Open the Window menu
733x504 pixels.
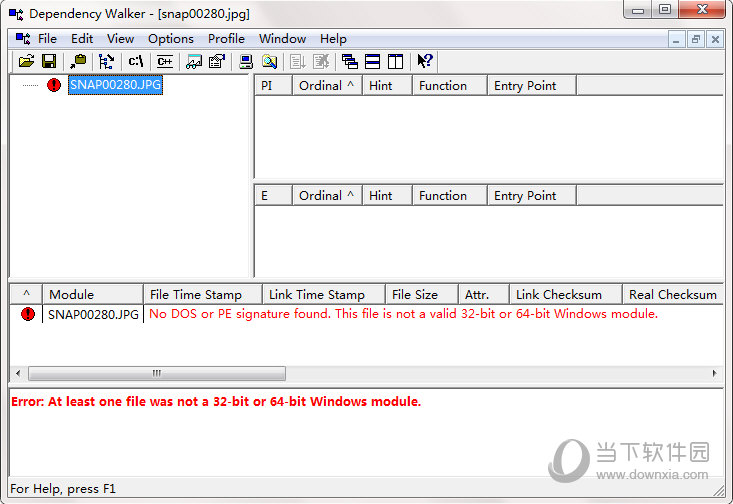pos(282,39)
